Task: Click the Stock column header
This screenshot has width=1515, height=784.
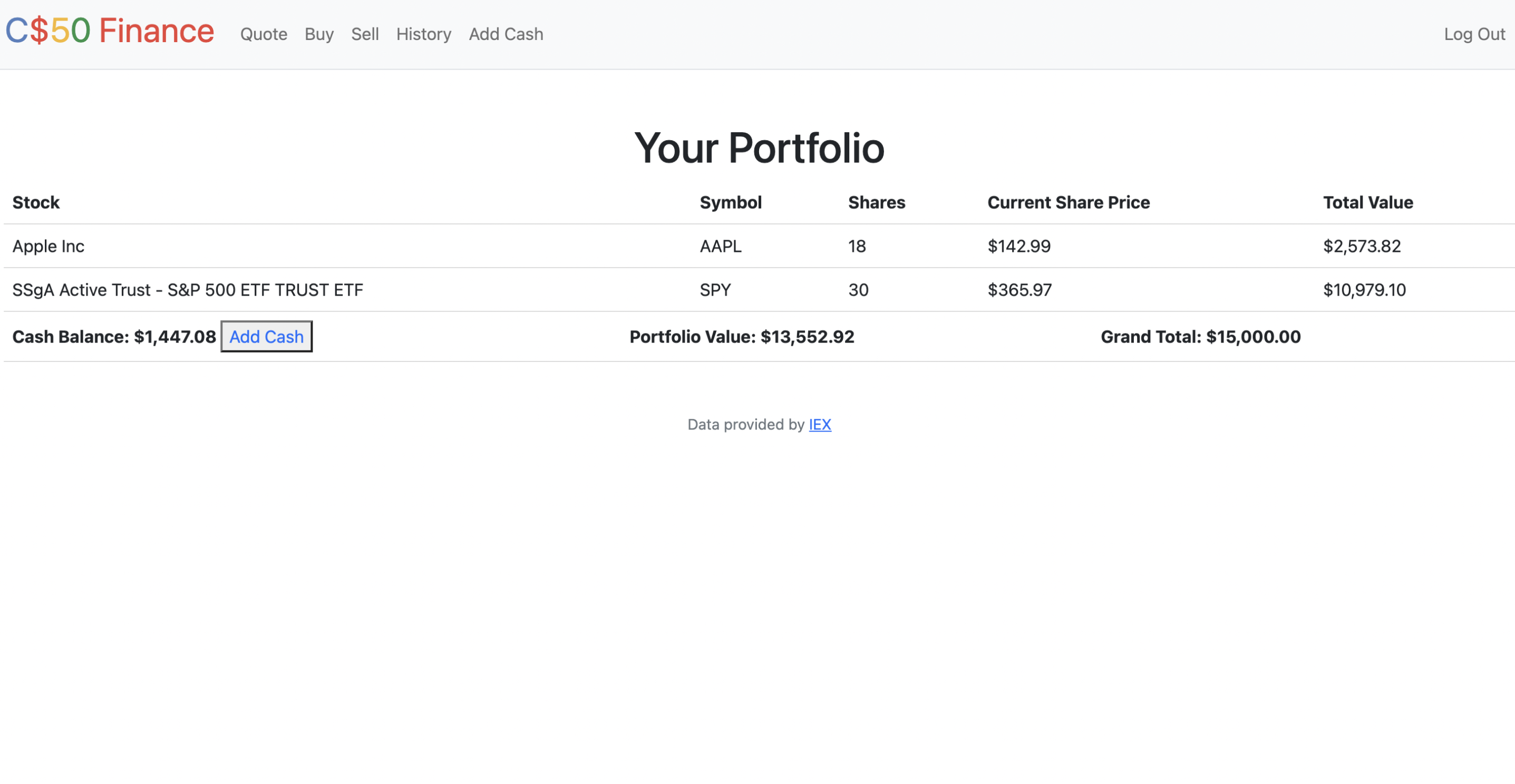Action: tap(36, 202)
